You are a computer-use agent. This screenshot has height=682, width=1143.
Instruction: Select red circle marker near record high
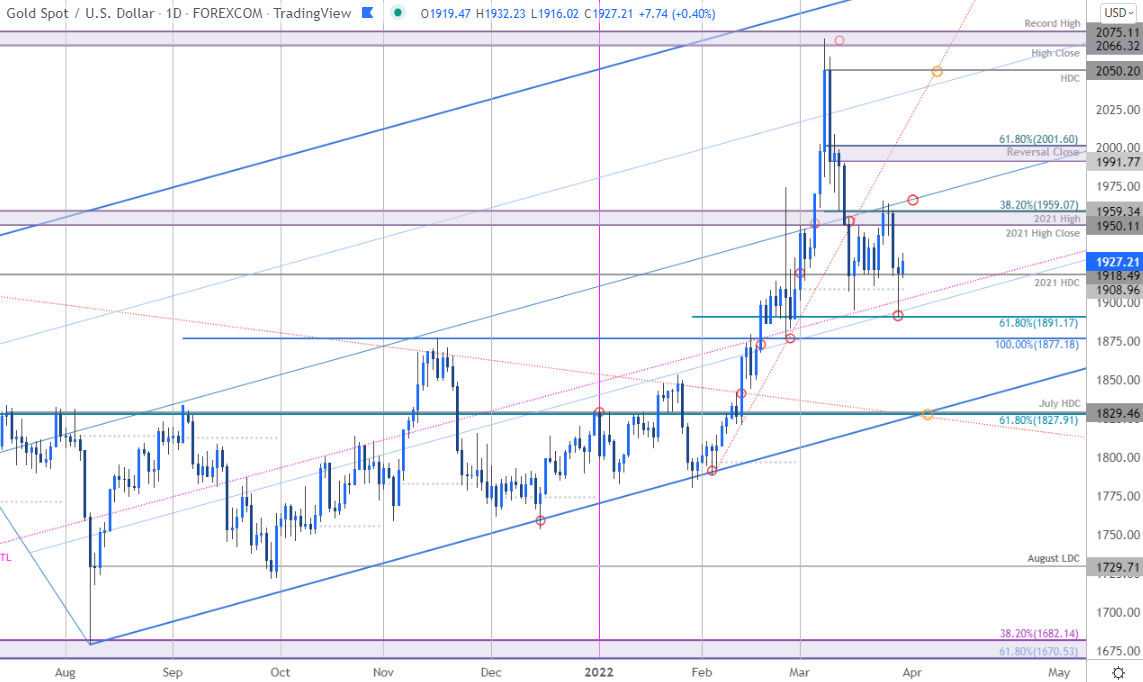(x=839, y=40)
